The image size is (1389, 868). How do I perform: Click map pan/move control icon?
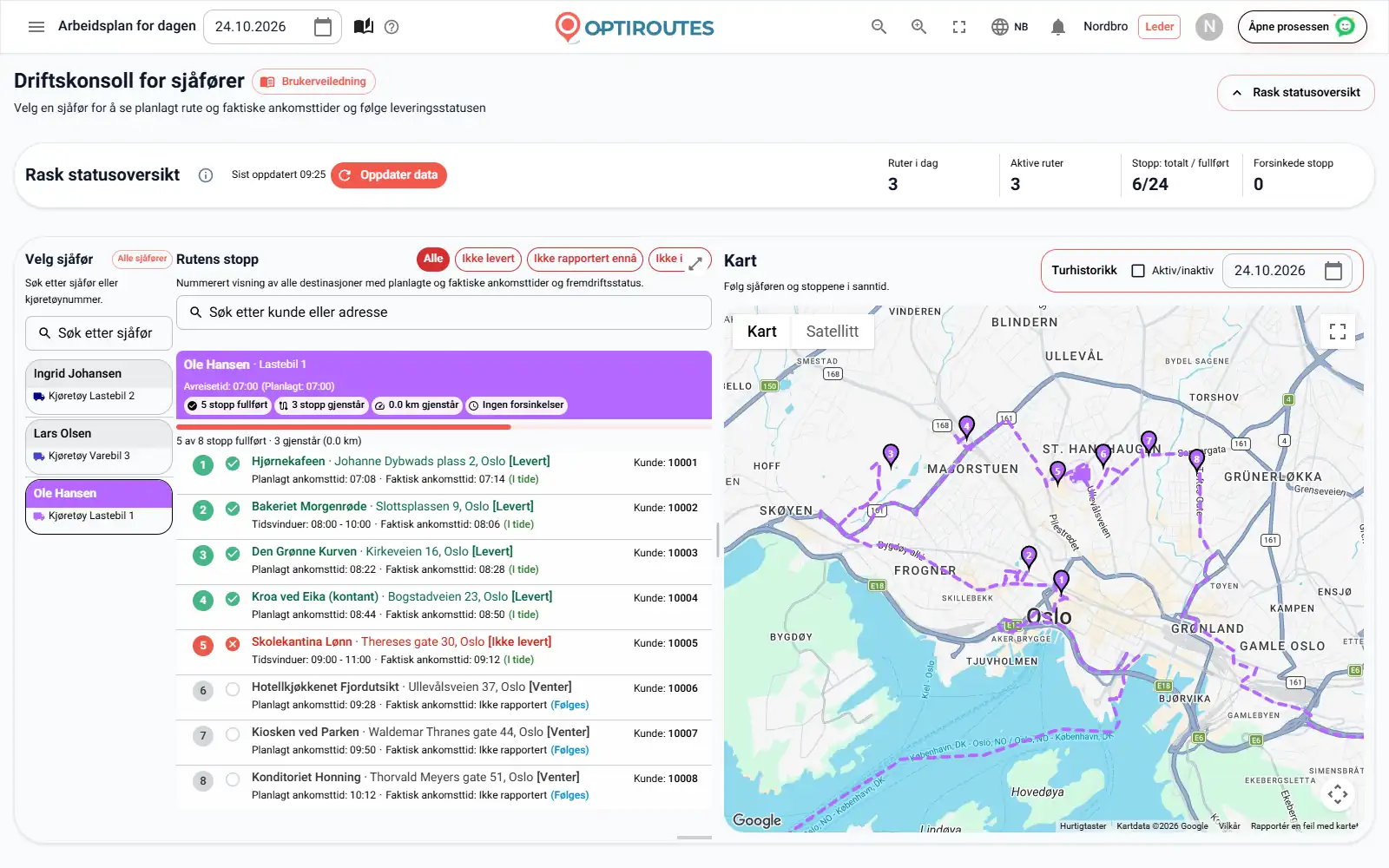coord(1338,793)
